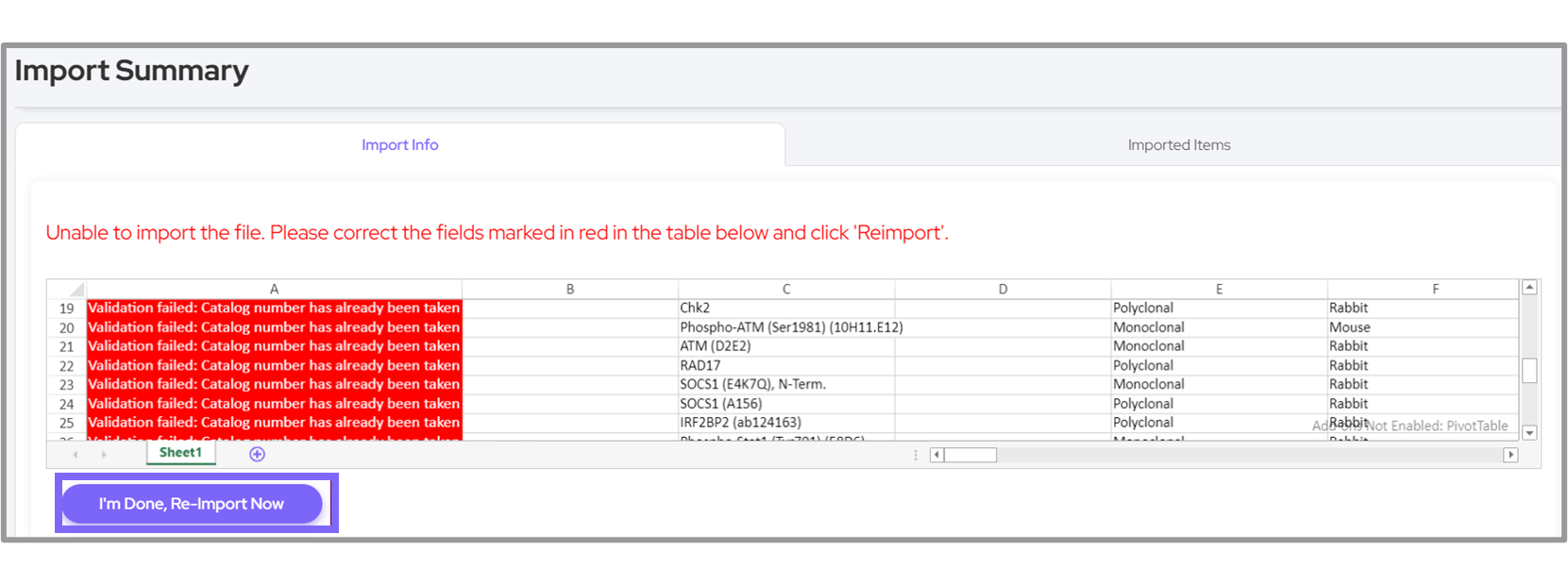Click I'm Done, Re-Import Now button

(x=192, y=504)
